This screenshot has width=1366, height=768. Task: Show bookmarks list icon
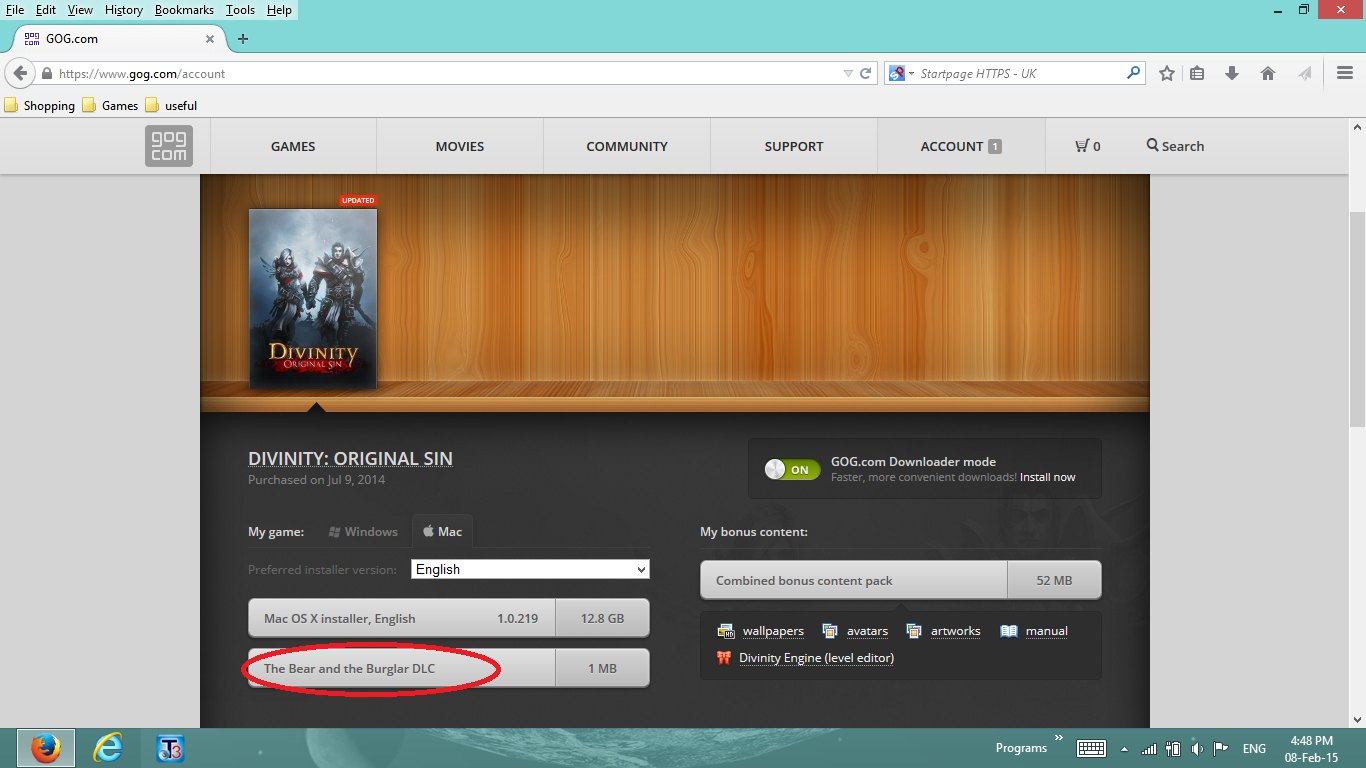coord(1198,73)
